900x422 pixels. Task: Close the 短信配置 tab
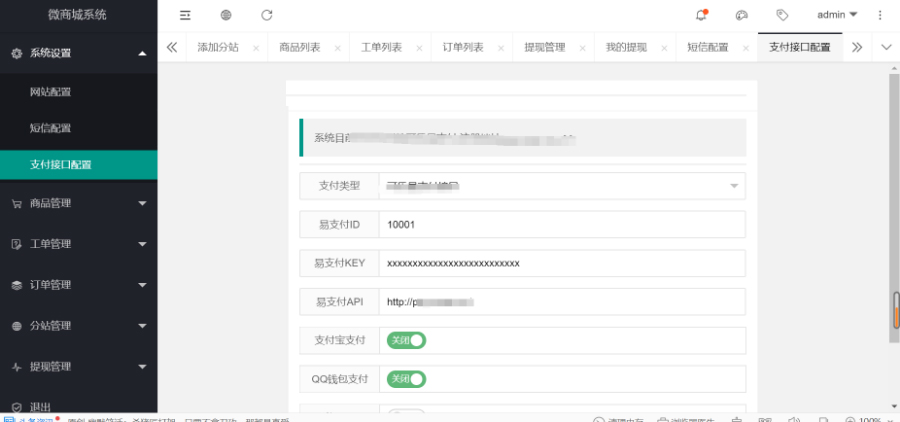pos(746,48)
